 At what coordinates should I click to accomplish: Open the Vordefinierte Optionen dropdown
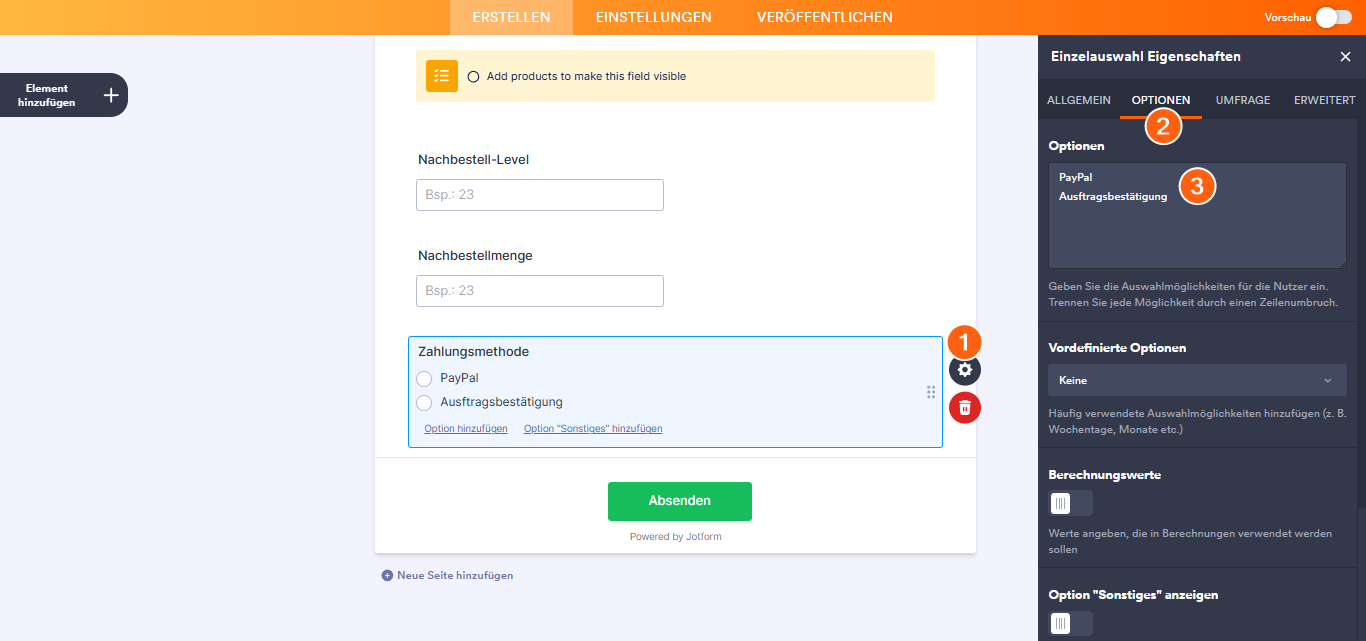[x=1196, y=380]
